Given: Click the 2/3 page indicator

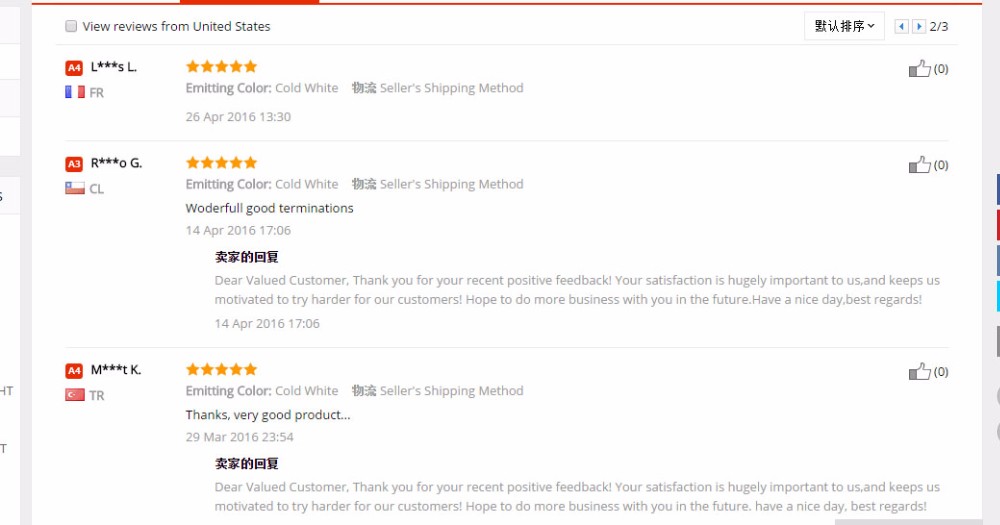Looking at the screenshot, I should (939, 26).
